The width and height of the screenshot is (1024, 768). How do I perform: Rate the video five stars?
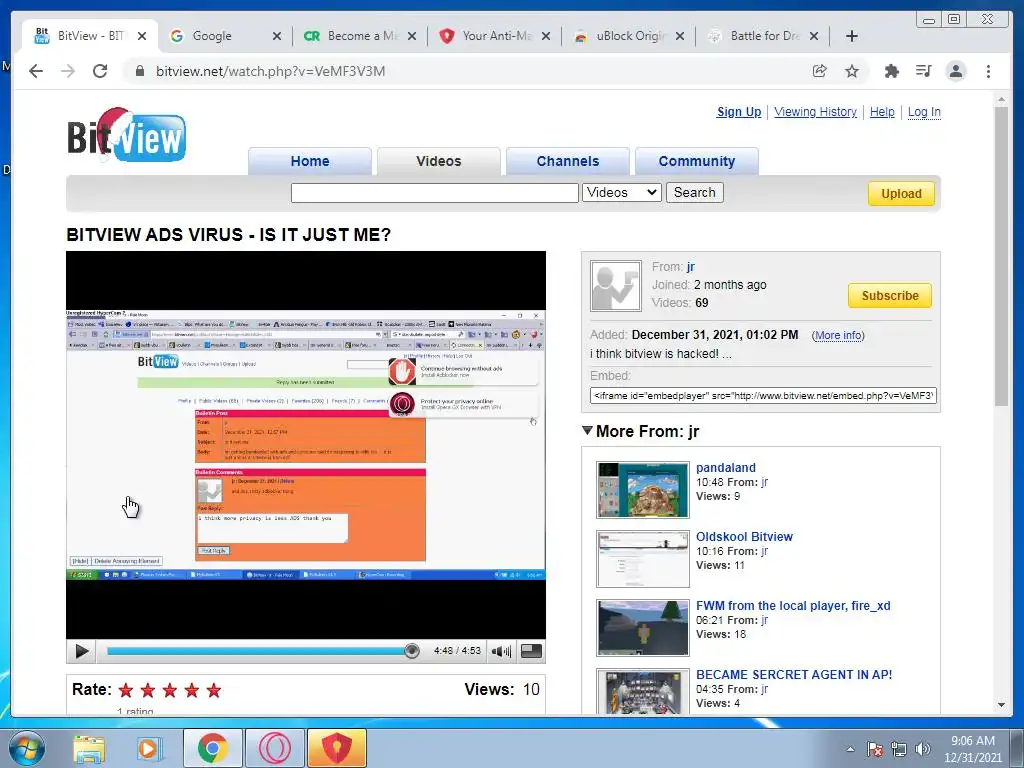click(x=214, y=690)
